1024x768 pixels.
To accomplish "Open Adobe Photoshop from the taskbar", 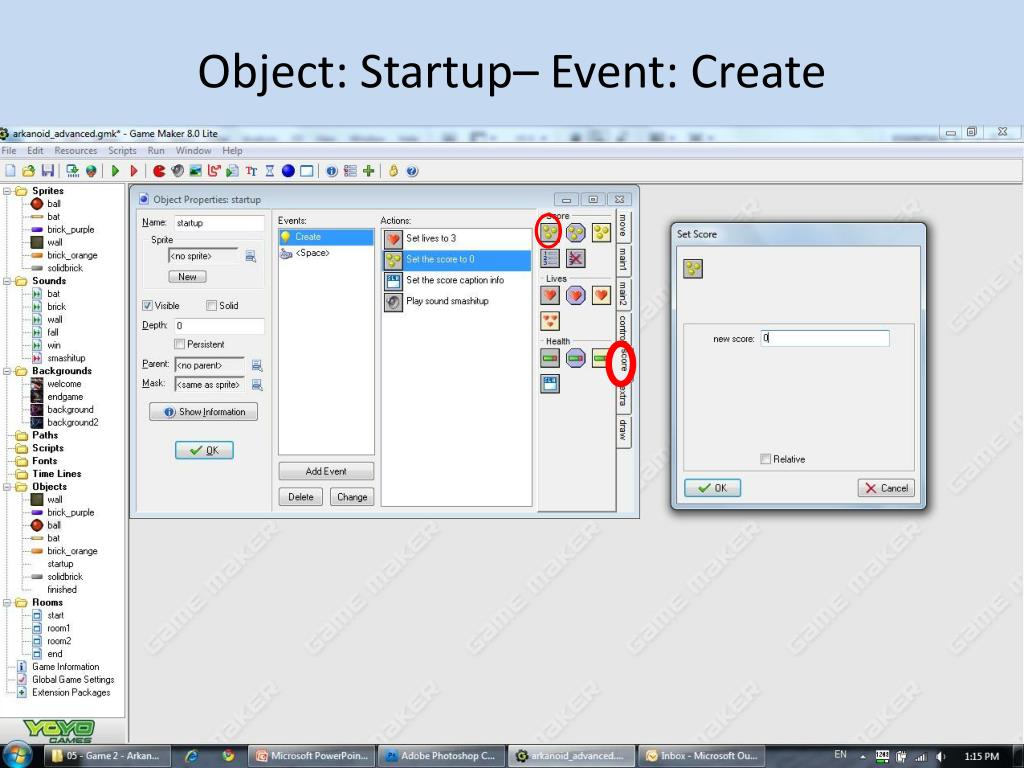I will click(440, 756).
